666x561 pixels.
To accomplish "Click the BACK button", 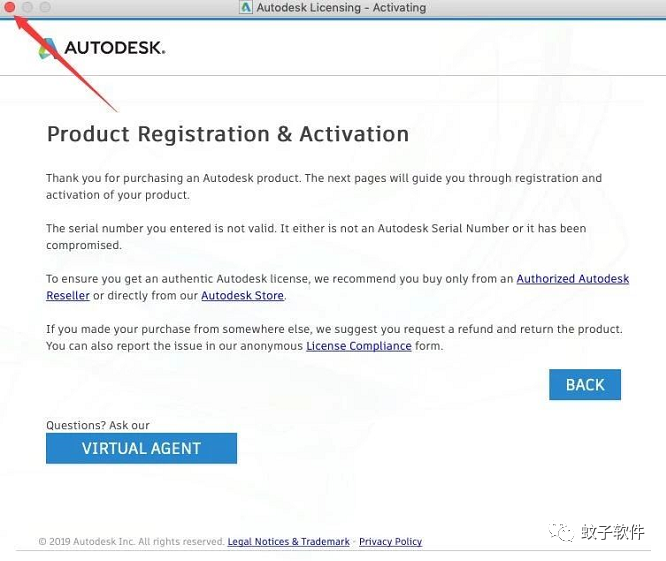I will [584, 384].
